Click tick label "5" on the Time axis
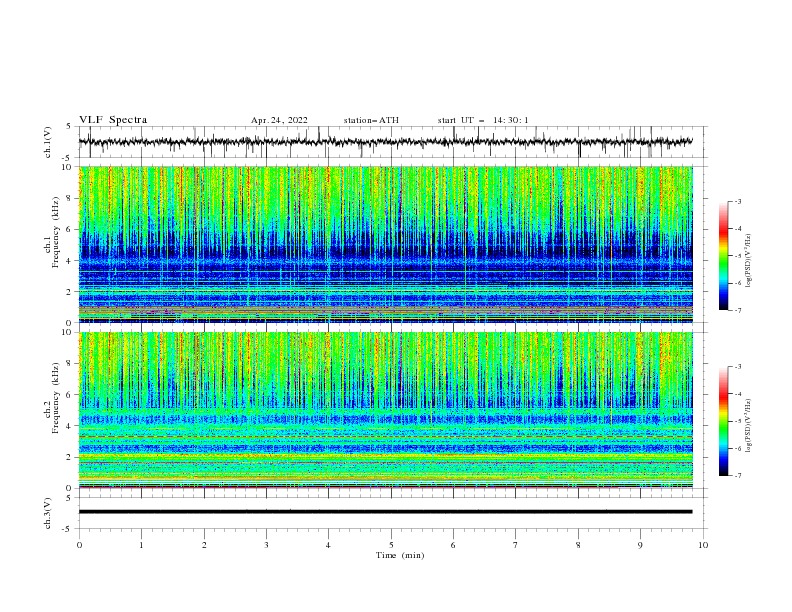 (x=391, y=545)
